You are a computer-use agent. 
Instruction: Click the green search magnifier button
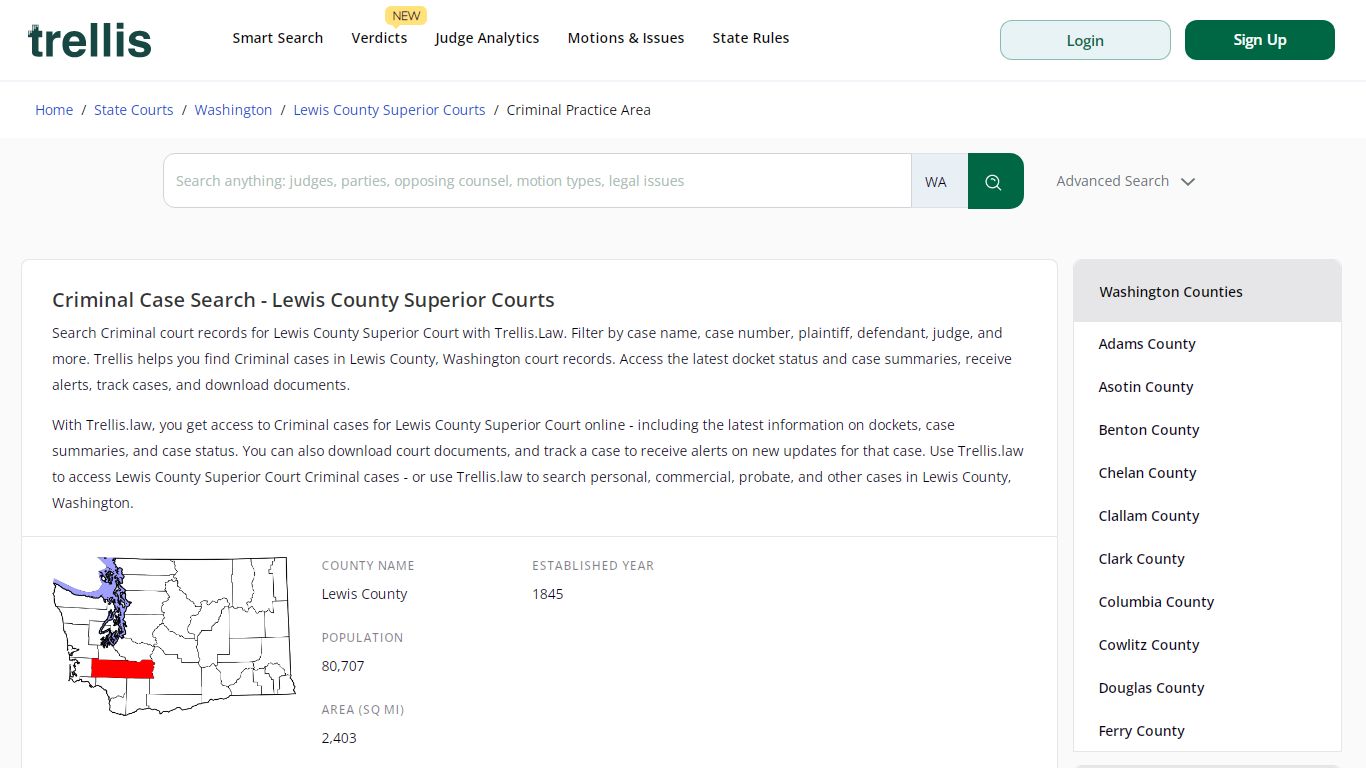click(995, 181)
